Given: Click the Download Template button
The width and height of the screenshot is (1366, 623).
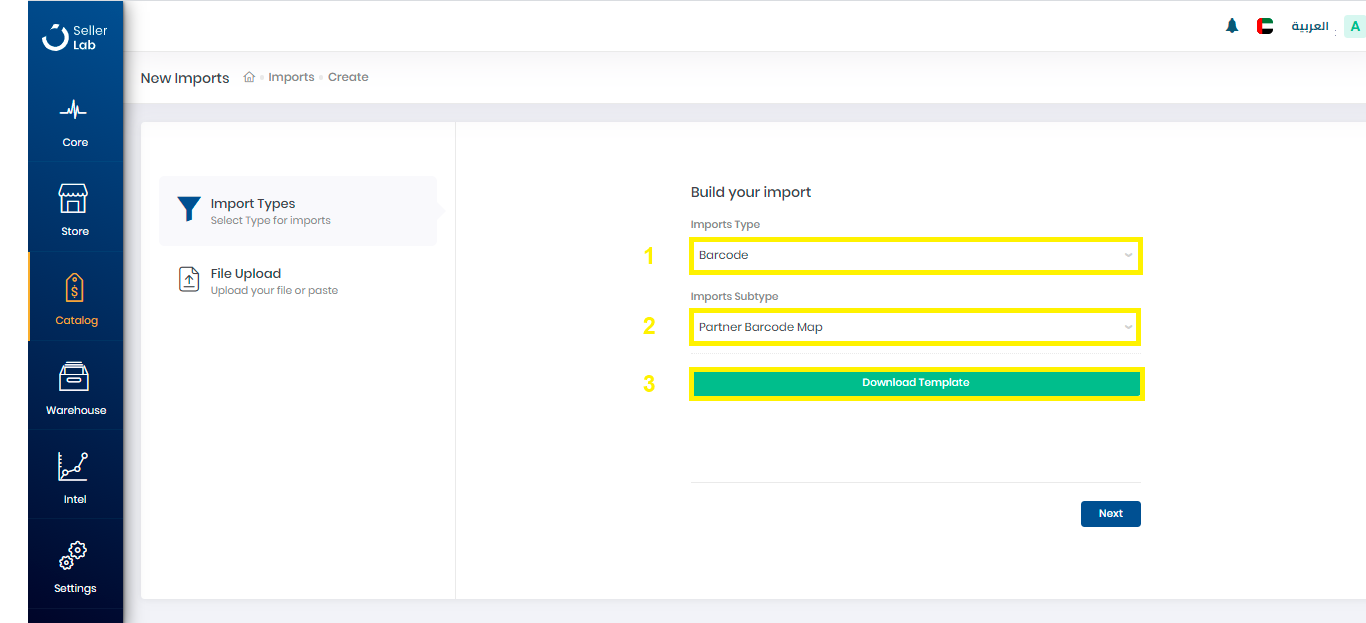Looking at the screenshot, I should 915,383.
